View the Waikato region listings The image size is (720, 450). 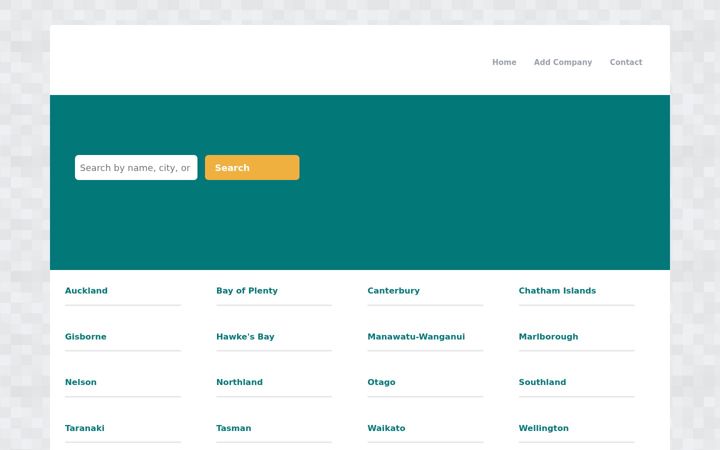(x=386, y=428)
